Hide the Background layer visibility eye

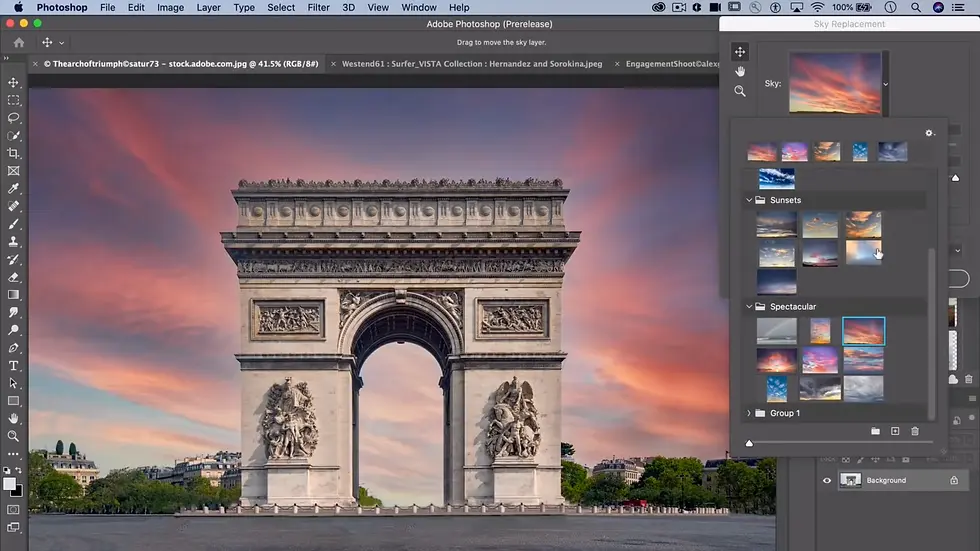[827, 480]
